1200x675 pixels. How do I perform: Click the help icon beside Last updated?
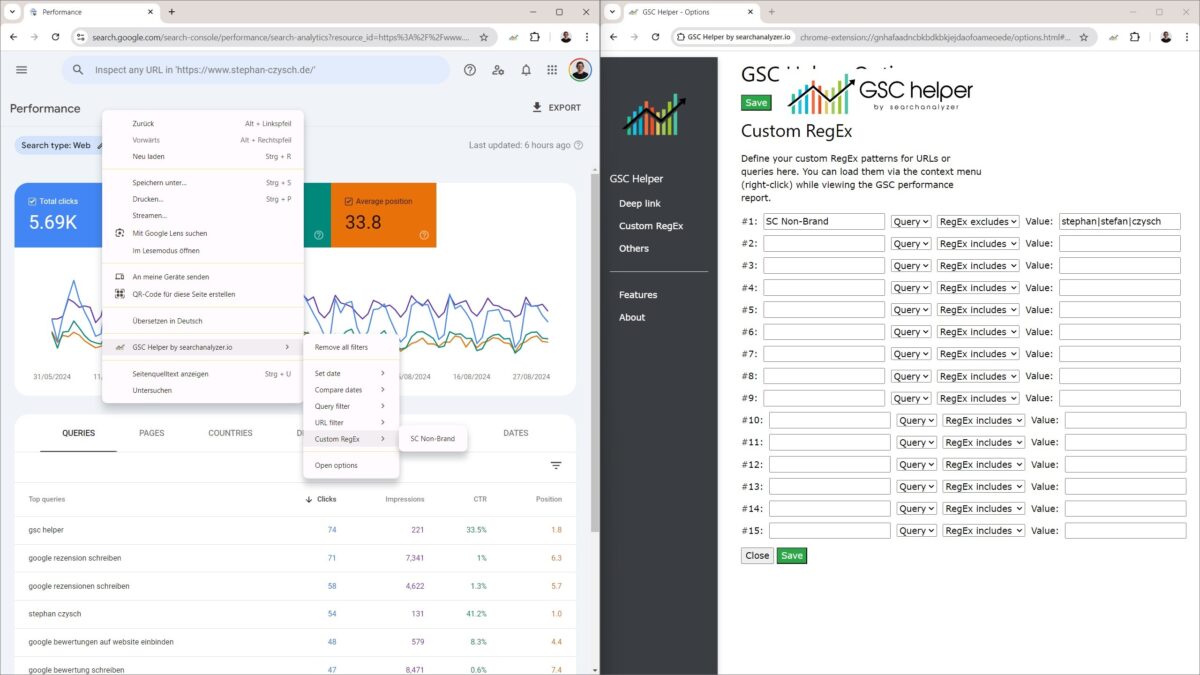click(578, 145)
